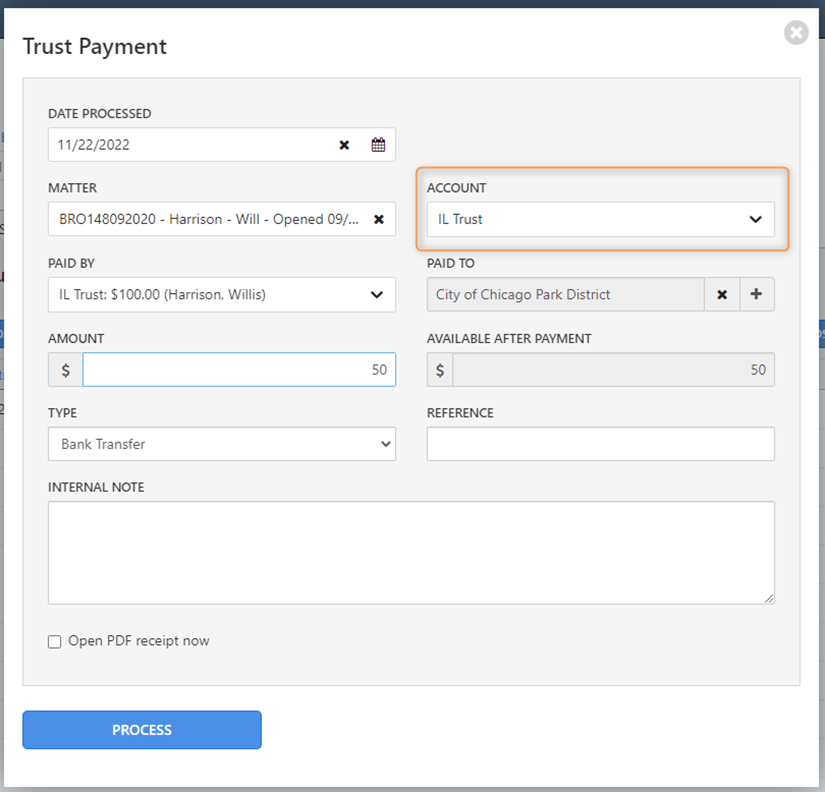Dismiss the Trust Payment dialog
This screenshot has width=825, height=792.
(796, 33)
